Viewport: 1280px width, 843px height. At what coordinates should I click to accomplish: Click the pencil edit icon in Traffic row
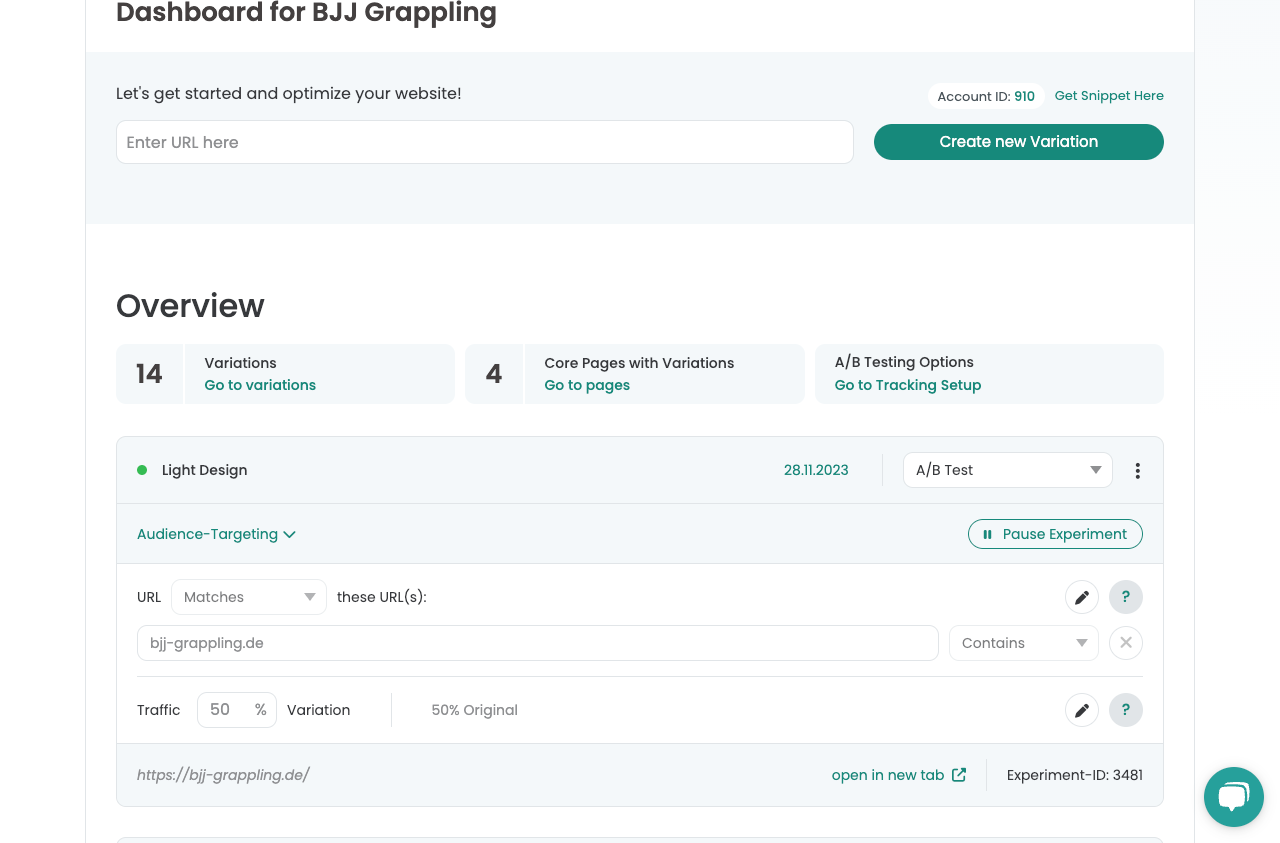1081,710
